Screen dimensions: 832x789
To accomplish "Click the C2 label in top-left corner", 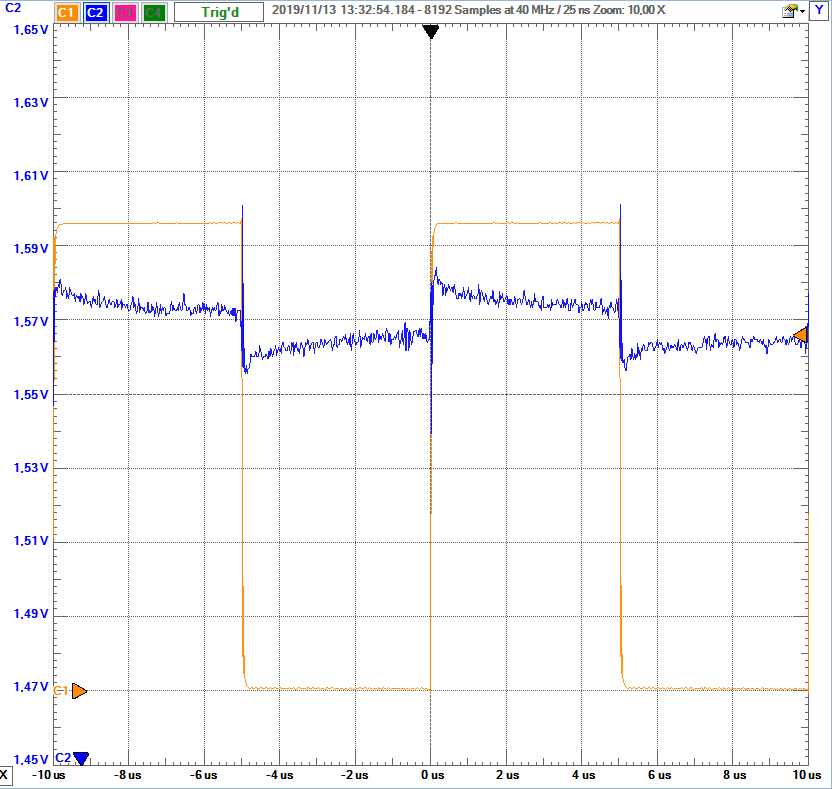I will (x=13, y=8).
